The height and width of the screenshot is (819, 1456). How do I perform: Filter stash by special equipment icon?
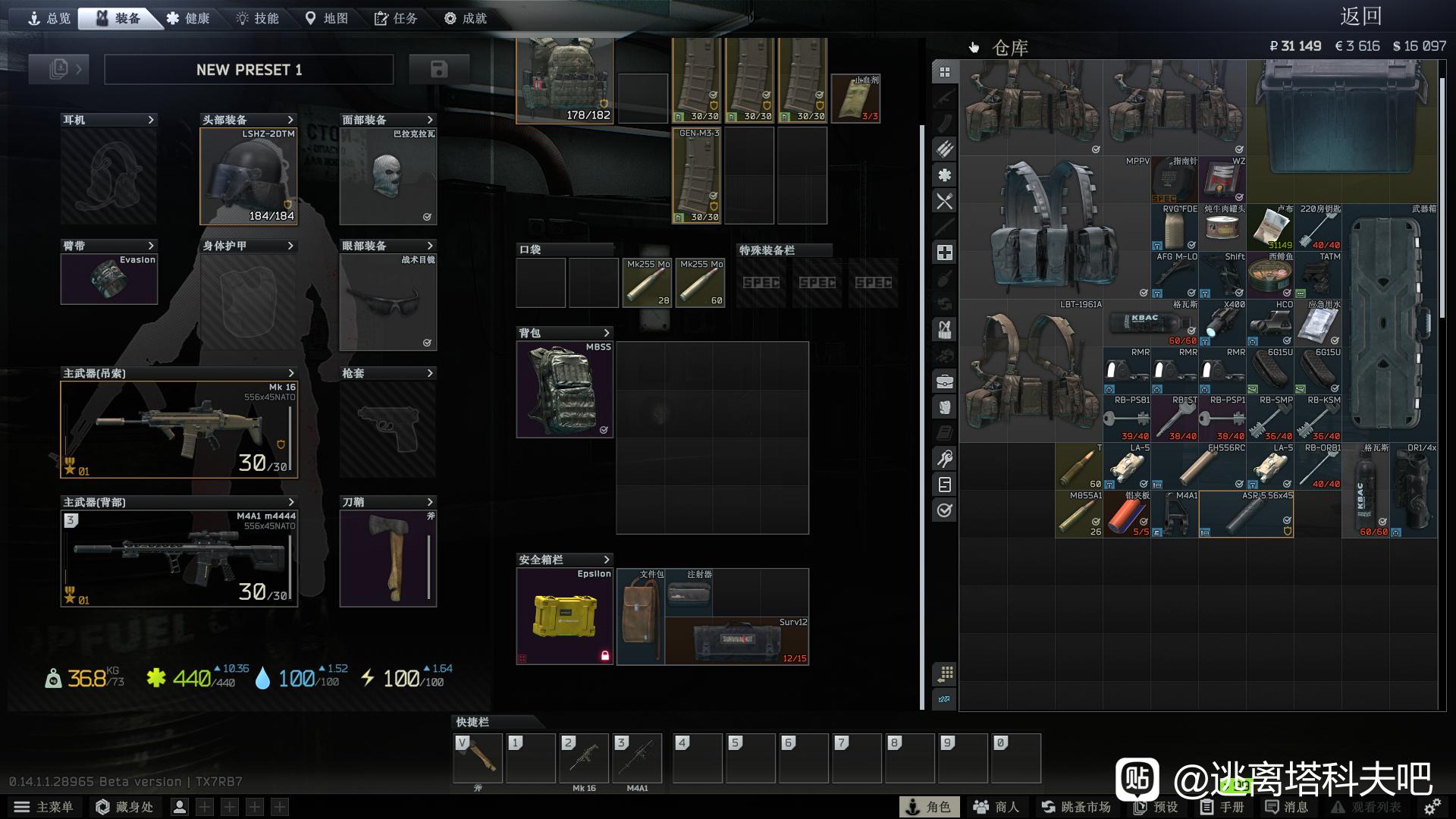[x=945, y=485]
